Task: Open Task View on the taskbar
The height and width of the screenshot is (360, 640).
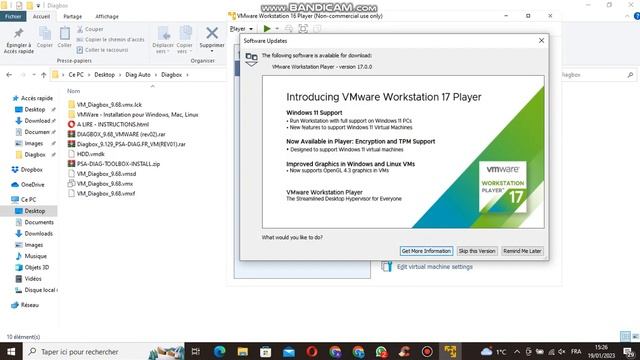Action: point(196,351)
